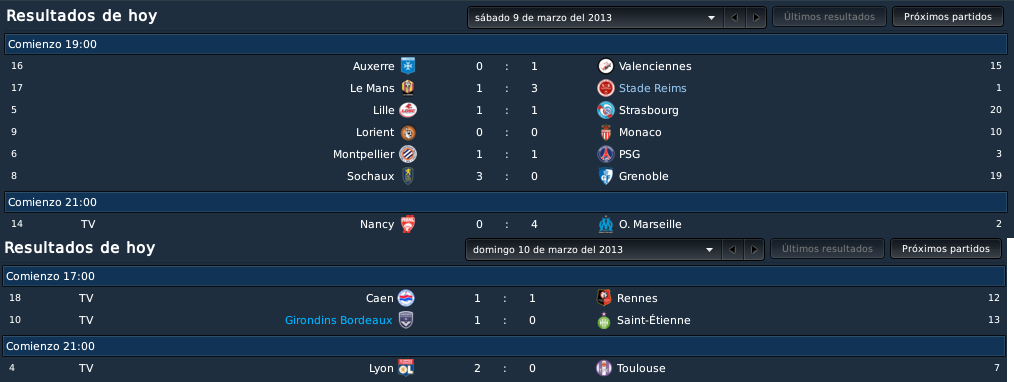Open the Girondins Bordeaux team link
1014x382 pixels.
338,320
